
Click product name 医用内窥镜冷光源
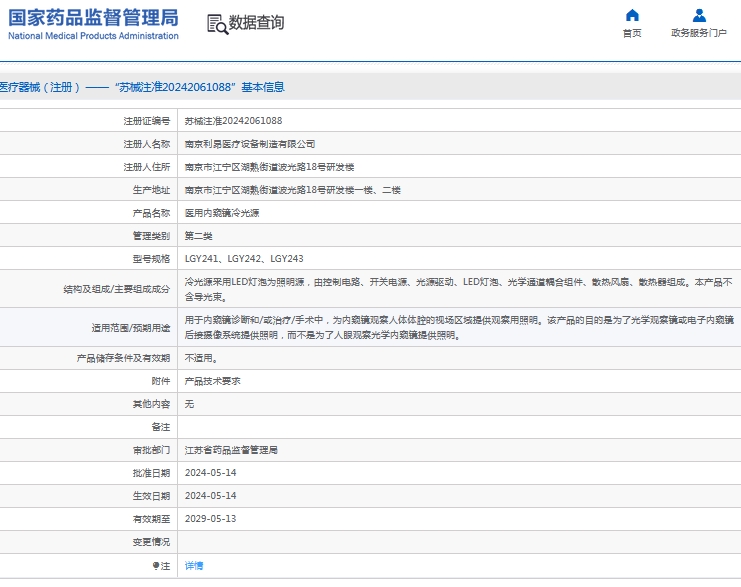[x=222, y=213]
